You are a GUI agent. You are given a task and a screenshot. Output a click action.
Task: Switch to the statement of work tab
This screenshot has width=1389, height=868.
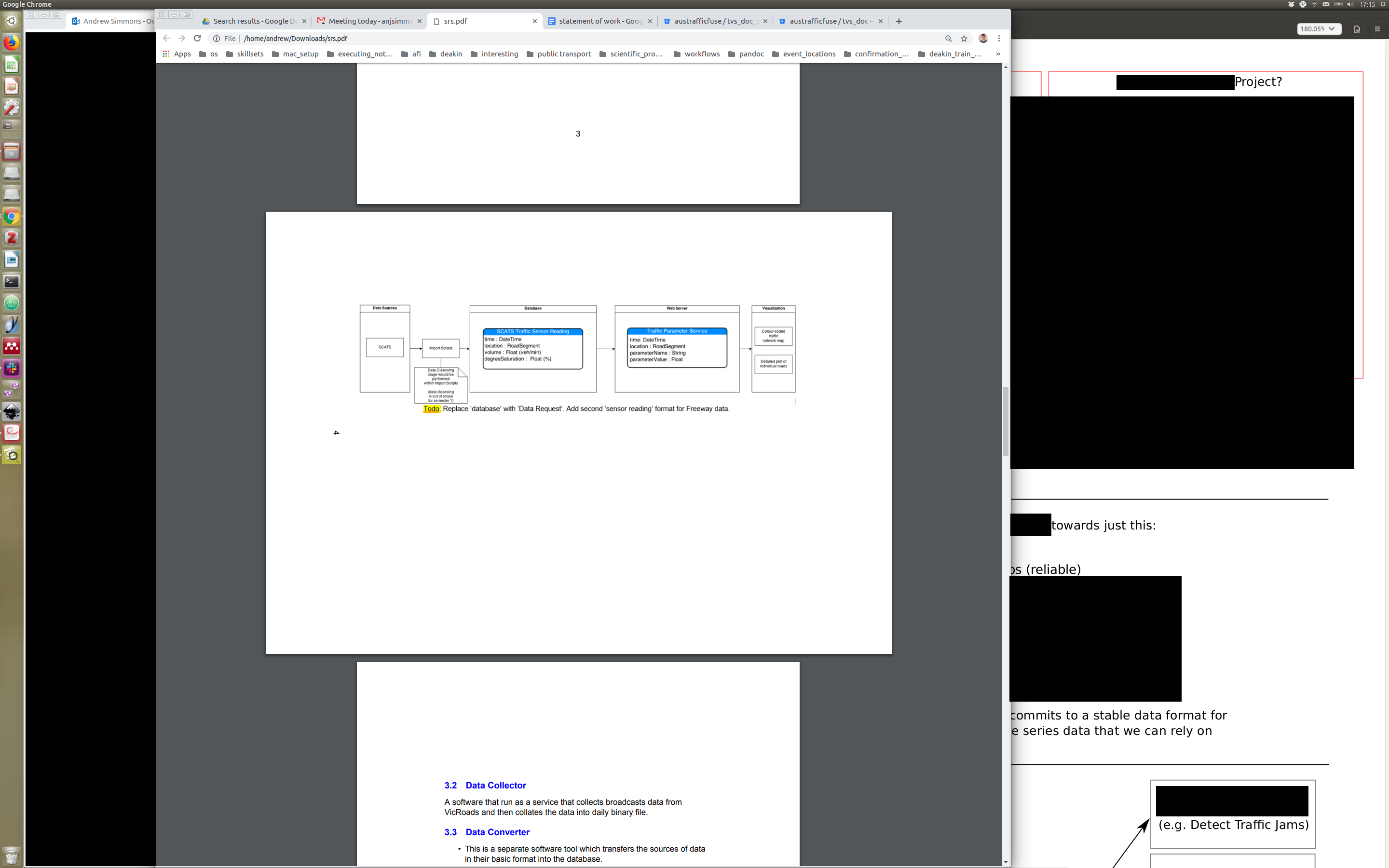point(599,21)
